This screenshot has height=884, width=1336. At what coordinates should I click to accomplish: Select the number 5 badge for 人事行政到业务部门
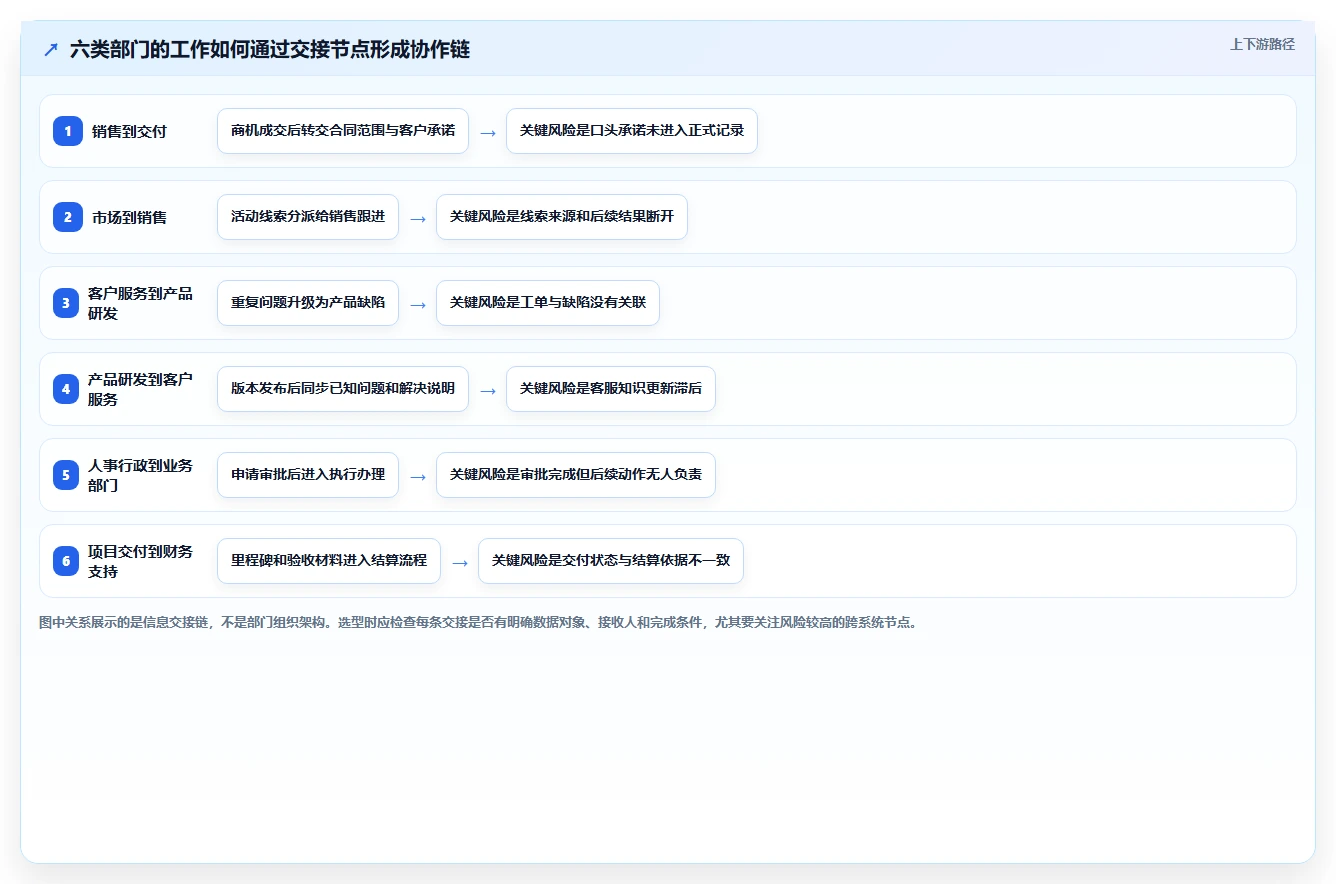(66, 475)
